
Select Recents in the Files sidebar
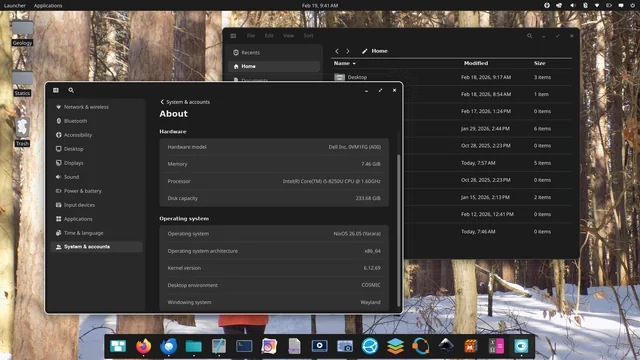tap(274, 53)
